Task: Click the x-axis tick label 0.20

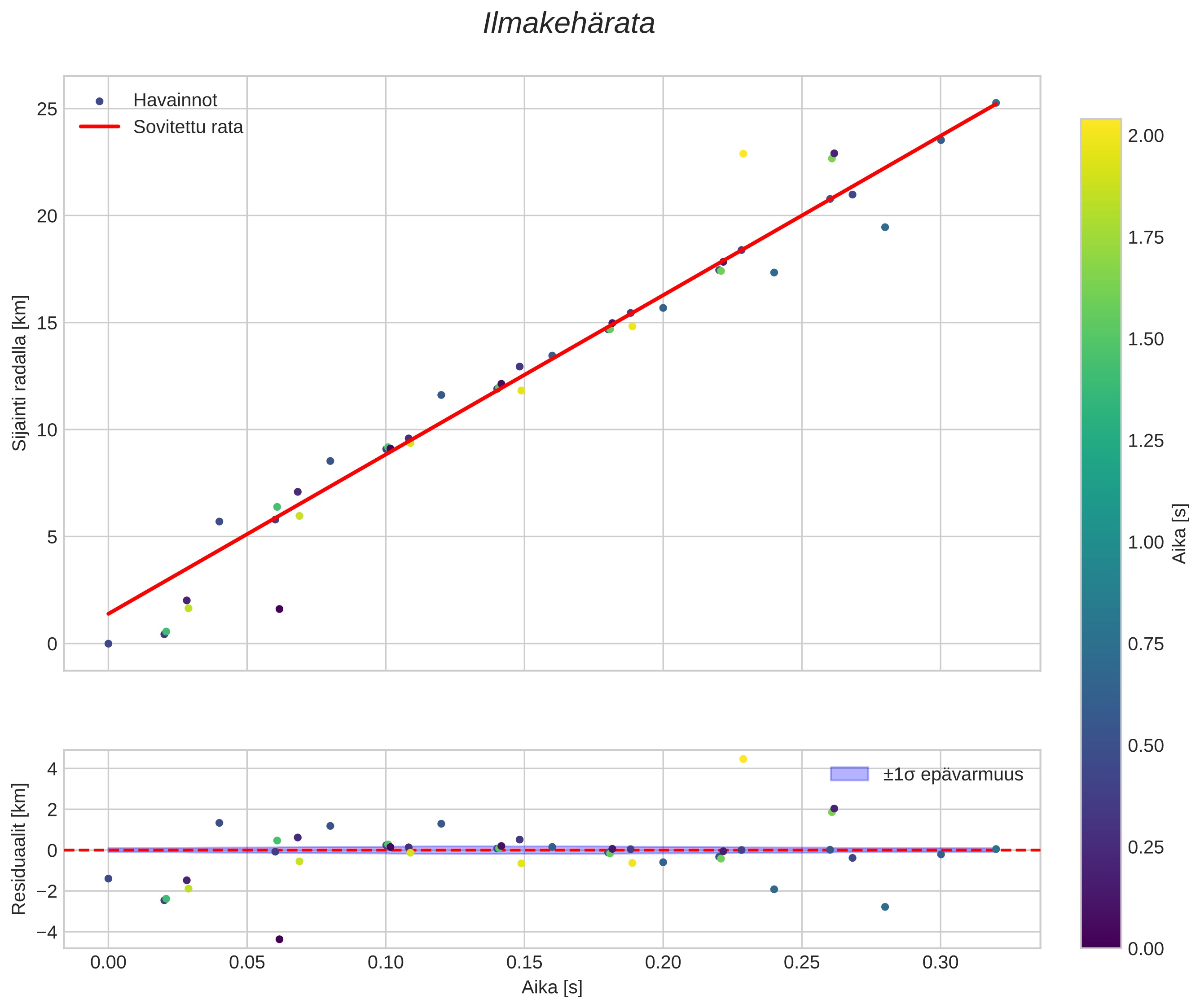Action: click(663, 963)
